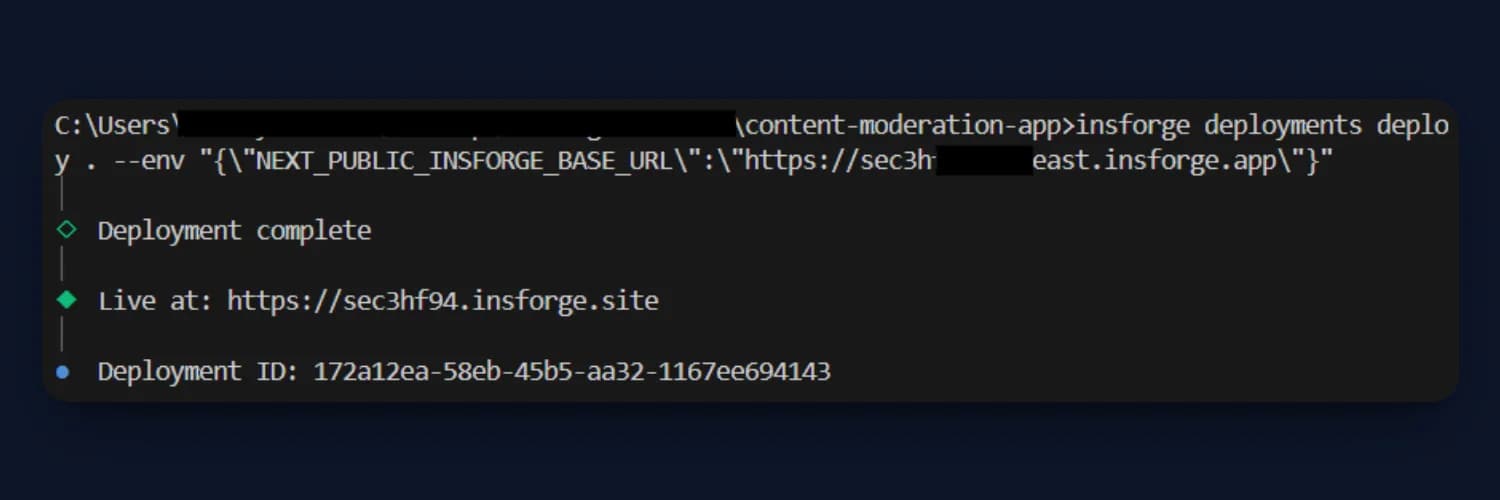This screenshot has width=1500, height=500.
Task: Click the filled green diamond beside Live at
Action: [x=66, y=300]
